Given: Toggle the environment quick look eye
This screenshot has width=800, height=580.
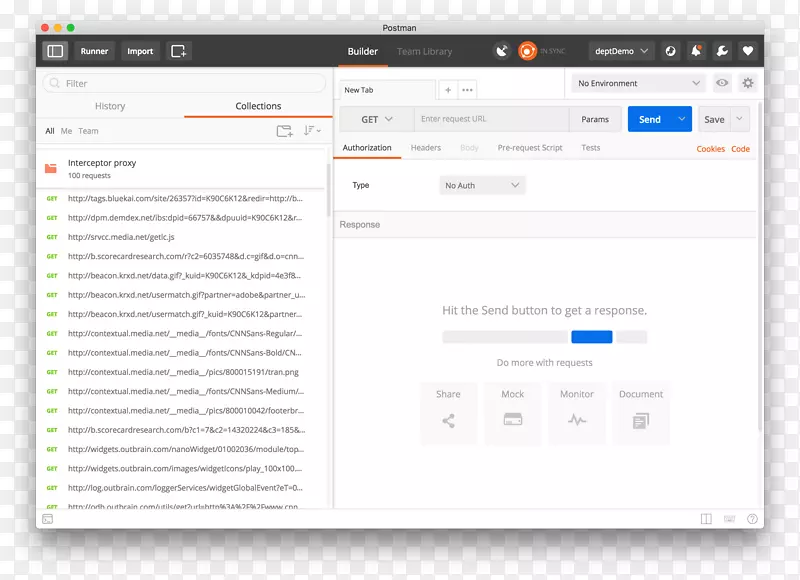Looking at the screenshot, I should click(721, 83).
